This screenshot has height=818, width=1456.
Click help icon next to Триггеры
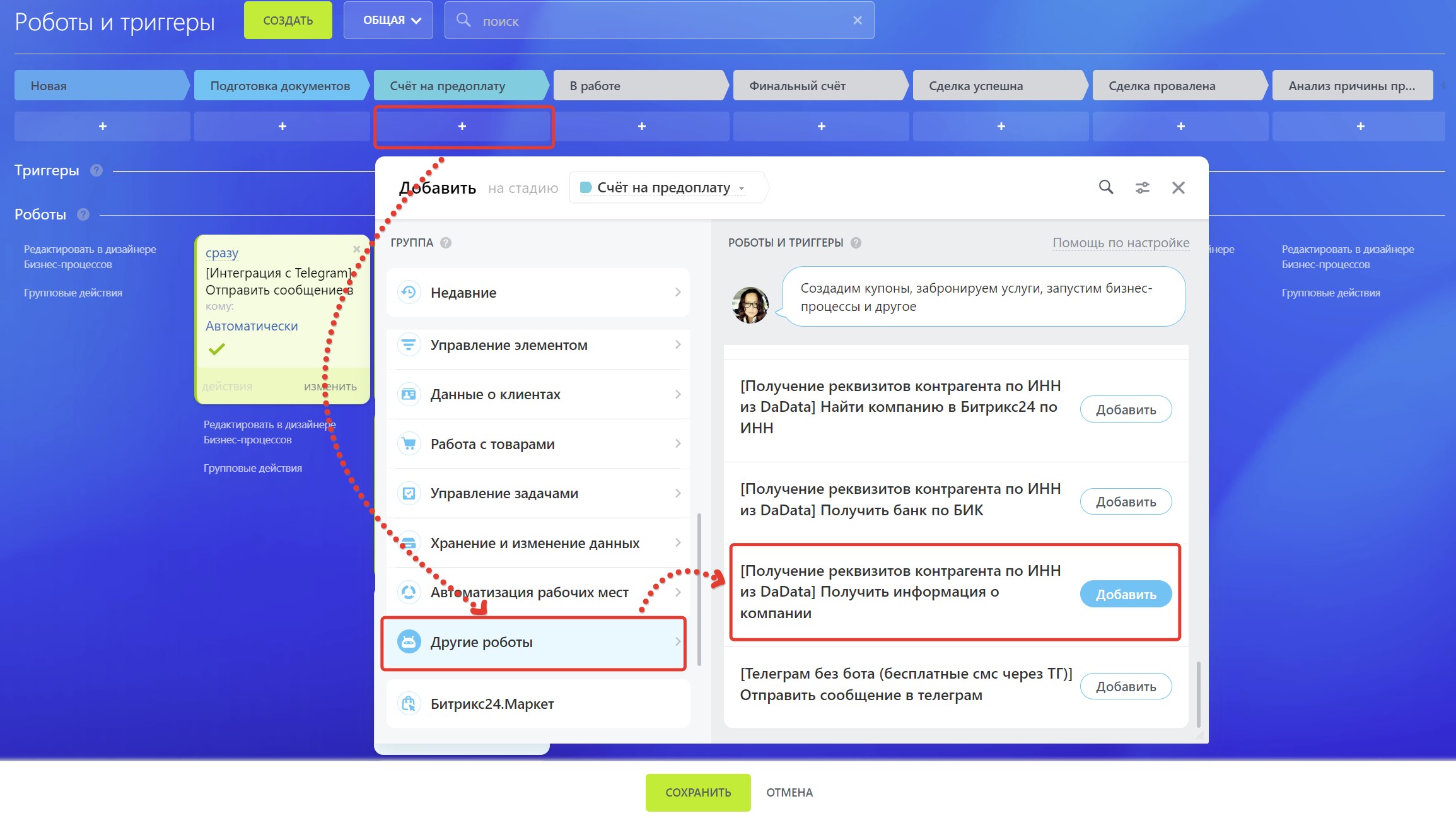click(x=96, y=170)
